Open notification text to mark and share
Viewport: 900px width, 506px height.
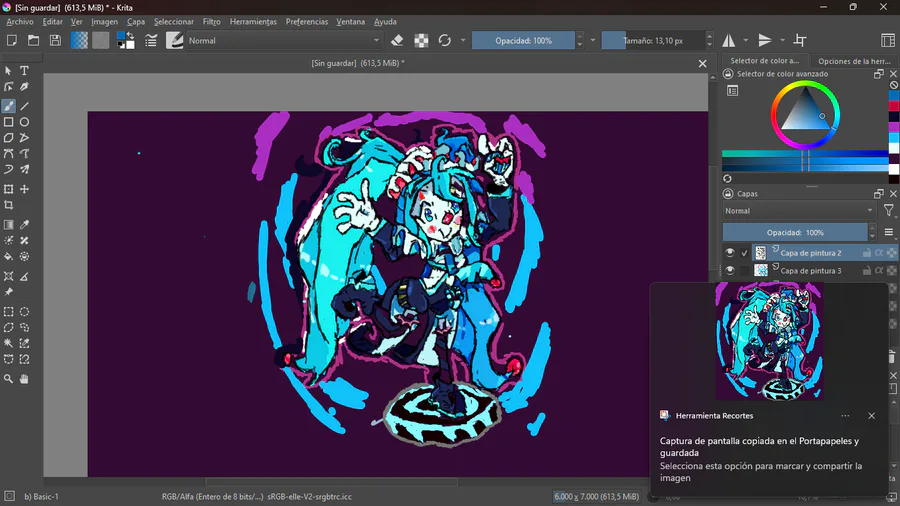click(761, 472)
